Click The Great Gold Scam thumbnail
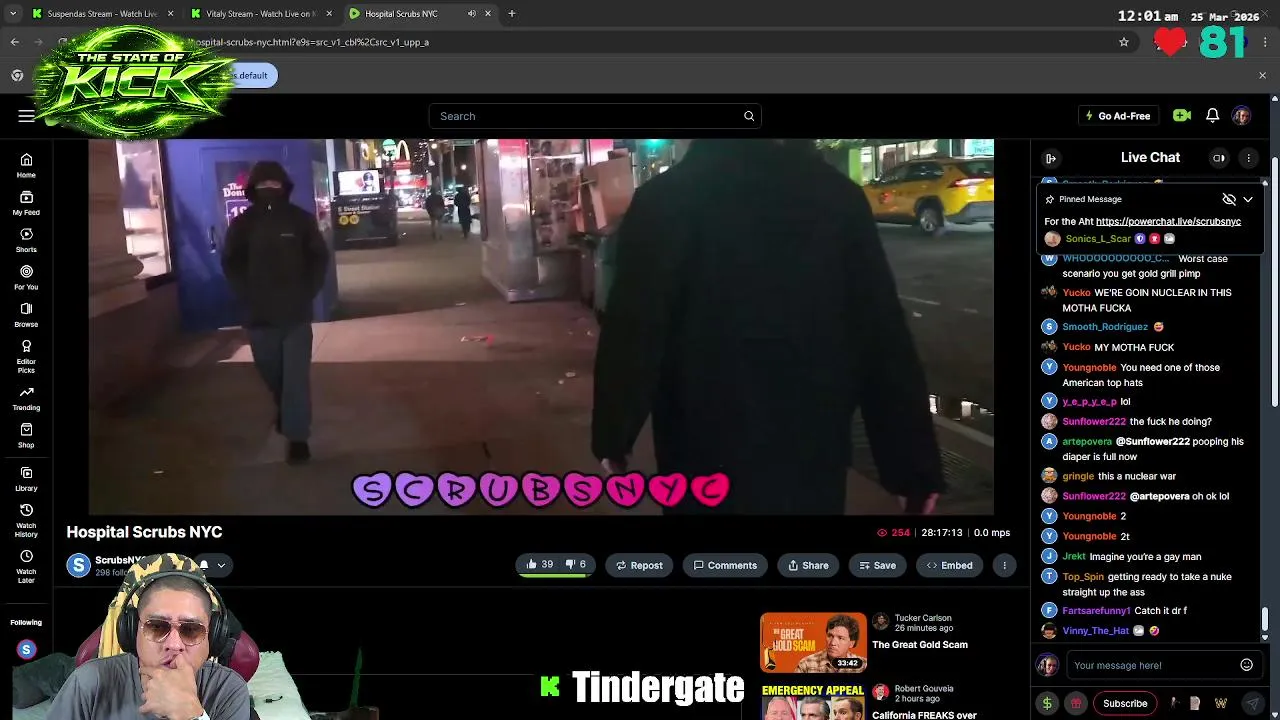 (813, 642)
